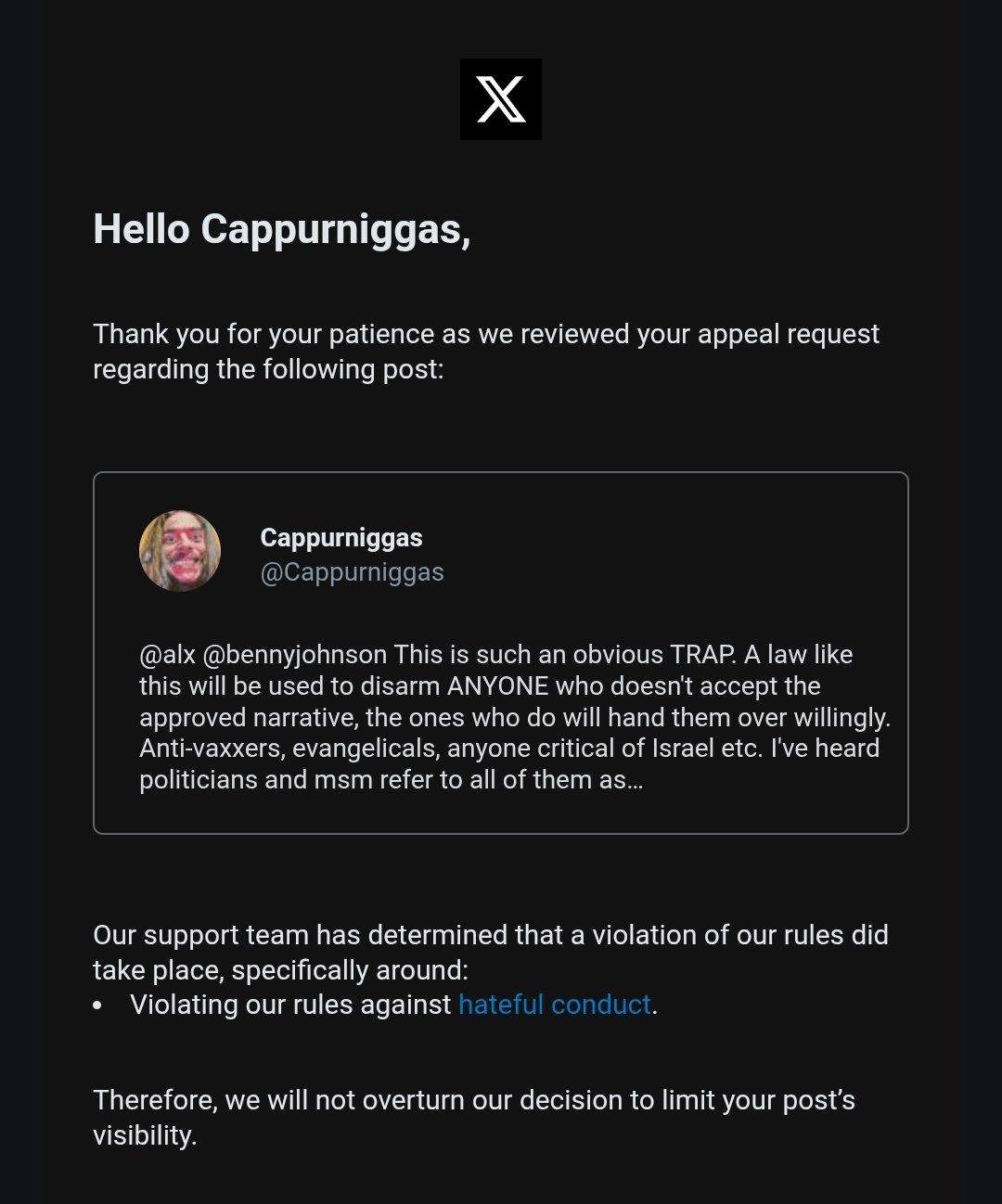
Task: Click the "Therefore, we will not overturn" paragraph
Action: (473, 1101)
